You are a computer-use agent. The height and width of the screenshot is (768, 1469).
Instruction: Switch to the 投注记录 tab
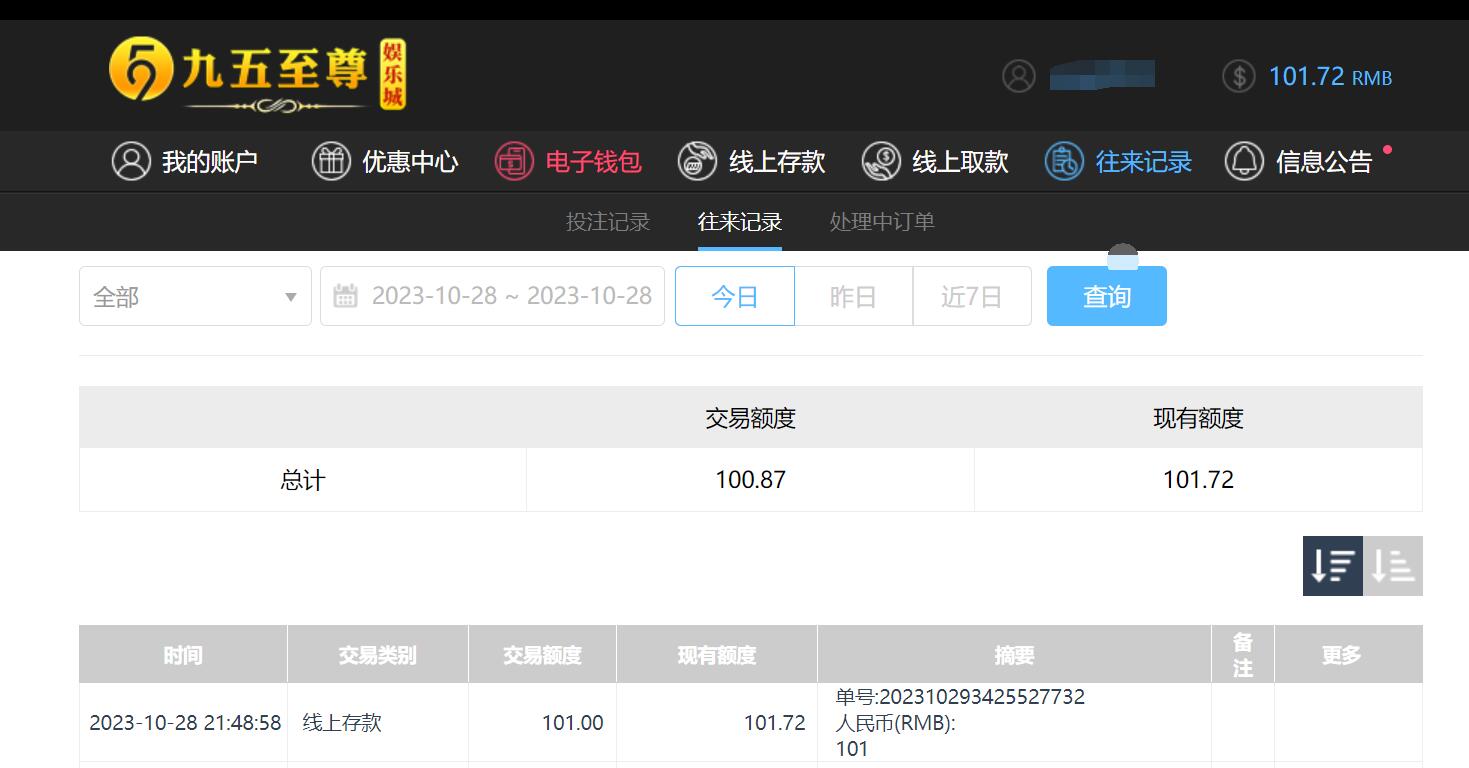click(608, 222)
